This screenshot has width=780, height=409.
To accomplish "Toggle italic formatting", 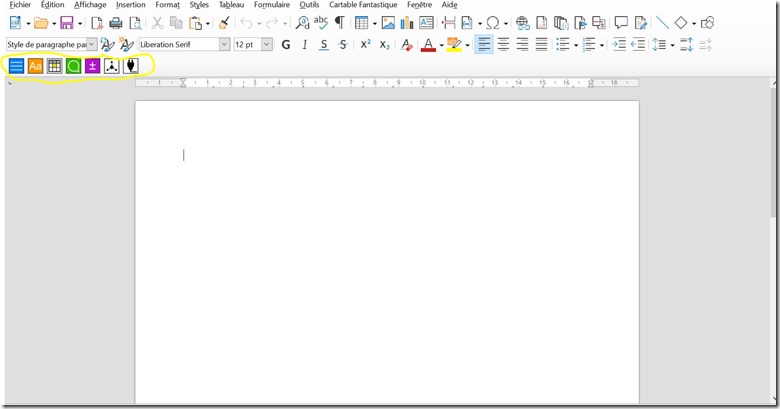I will click(304, 45).
